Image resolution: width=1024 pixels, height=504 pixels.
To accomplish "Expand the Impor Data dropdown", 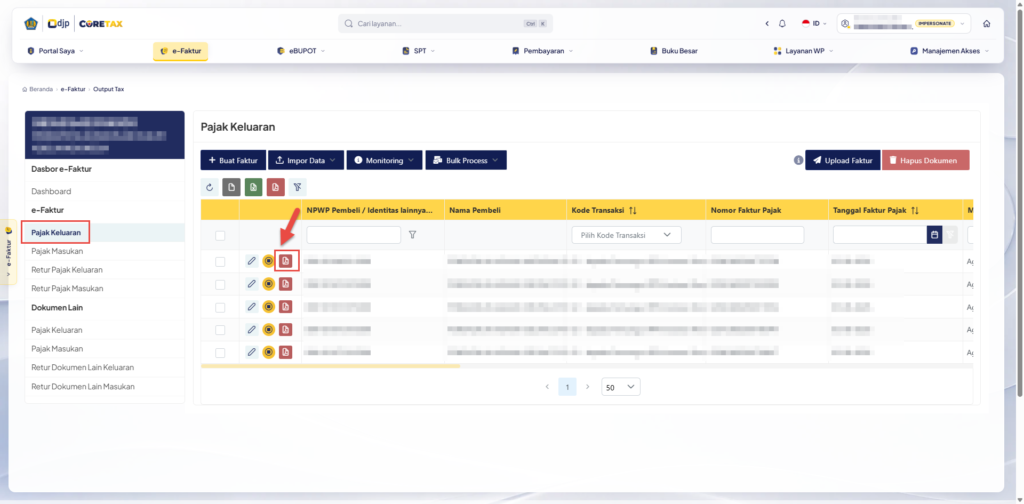I will (306, 160).
